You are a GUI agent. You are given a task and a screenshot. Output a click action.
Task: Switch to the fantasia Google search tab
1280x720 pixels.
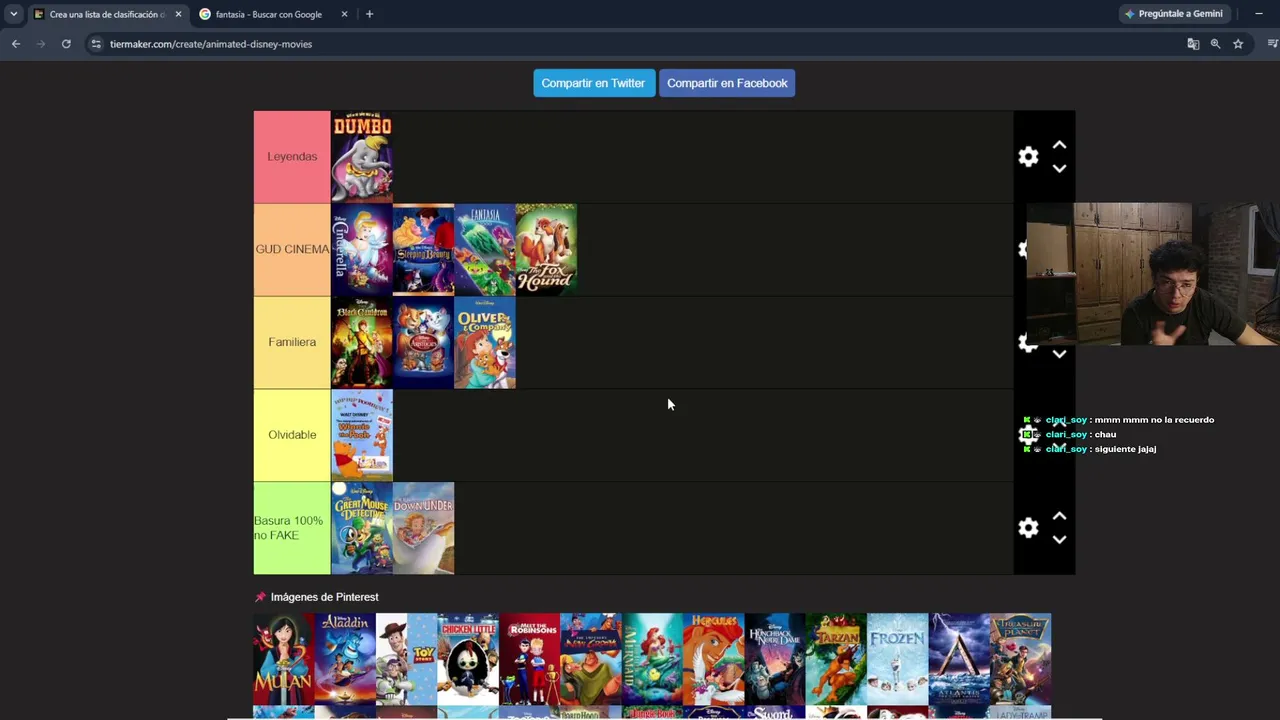(268, 14)
